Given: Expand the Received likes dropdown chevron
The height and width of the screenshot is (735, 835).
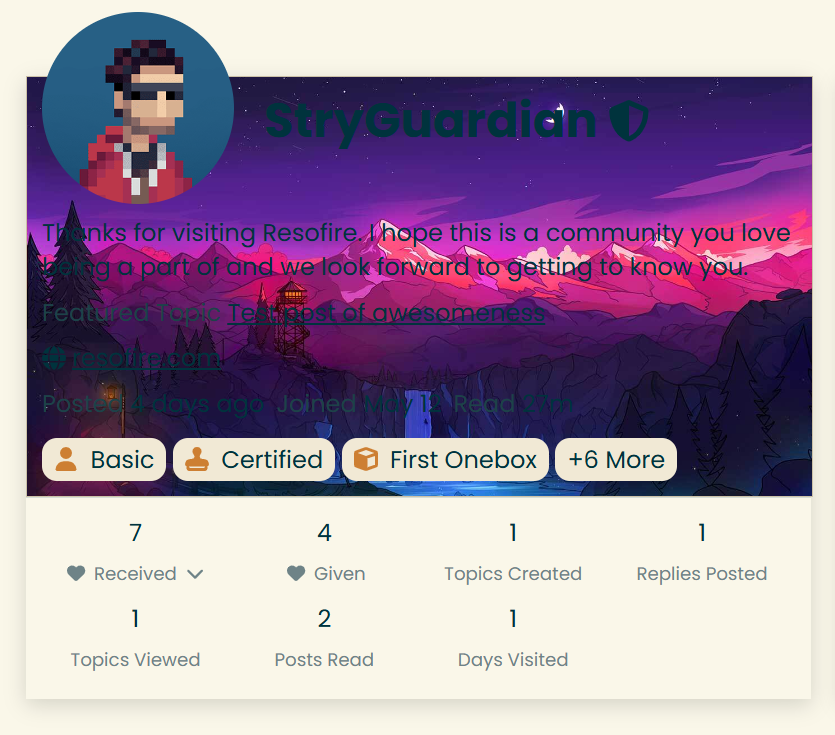Looking at the screenshot, I should 195,574.
